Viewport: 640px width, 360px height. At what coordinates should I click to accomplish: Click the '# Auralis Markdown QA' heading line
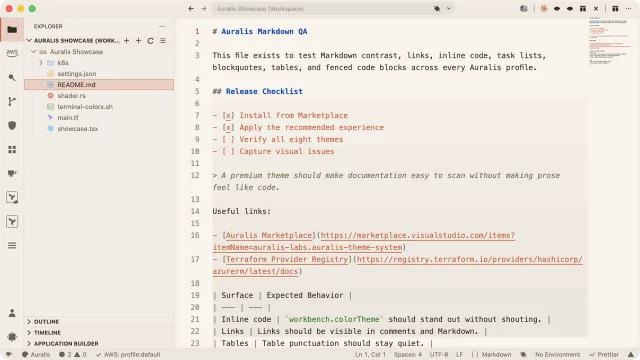click(260, 31)
